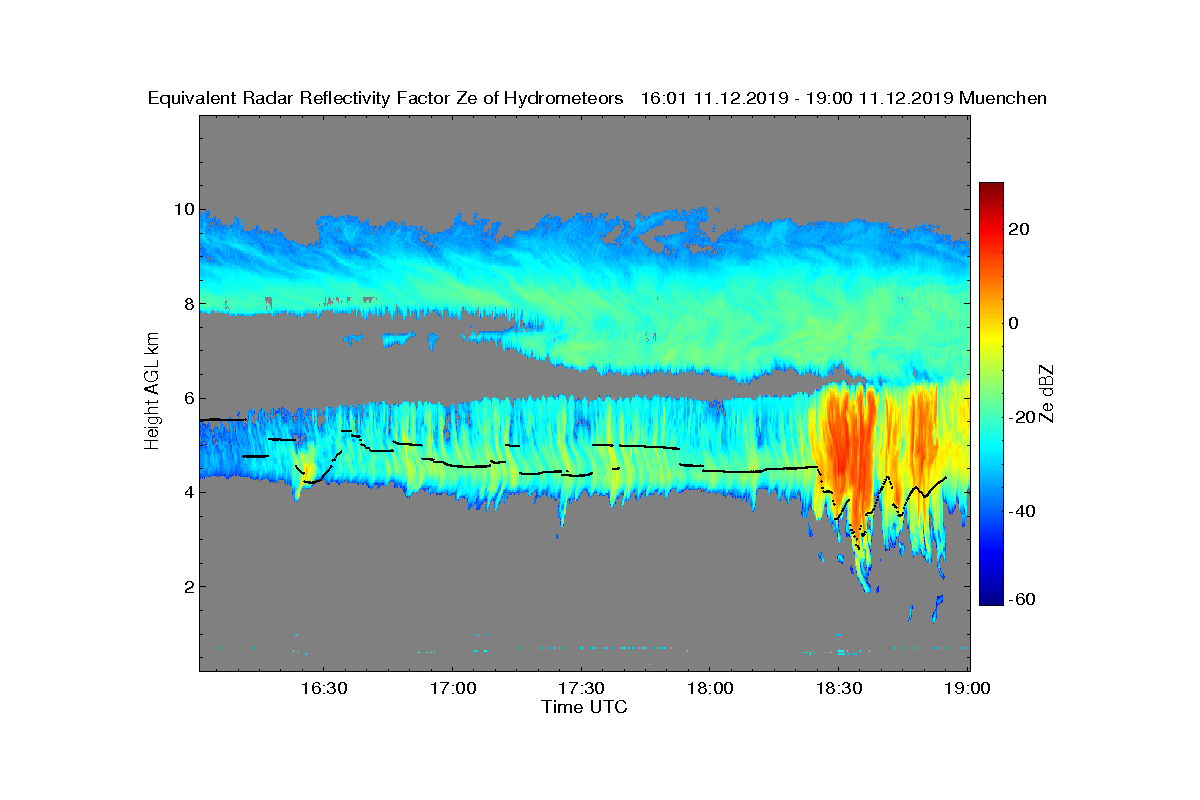This screenshot has height=800, width=1200.
Task: Click the '16:30' time tick label
Action: pyautogui.click(x=323, y=688)
